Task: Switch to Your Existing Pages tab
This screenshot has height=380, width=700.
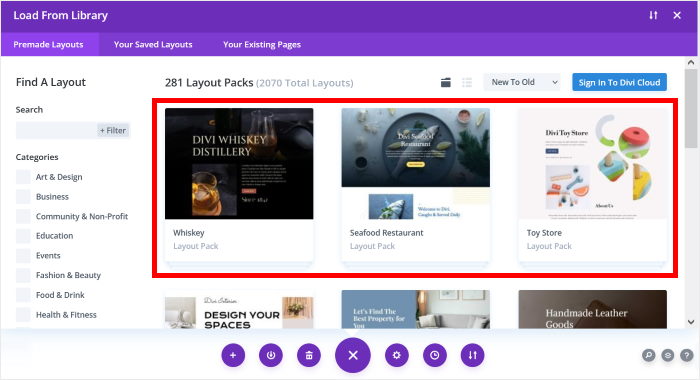Action: 262,44
